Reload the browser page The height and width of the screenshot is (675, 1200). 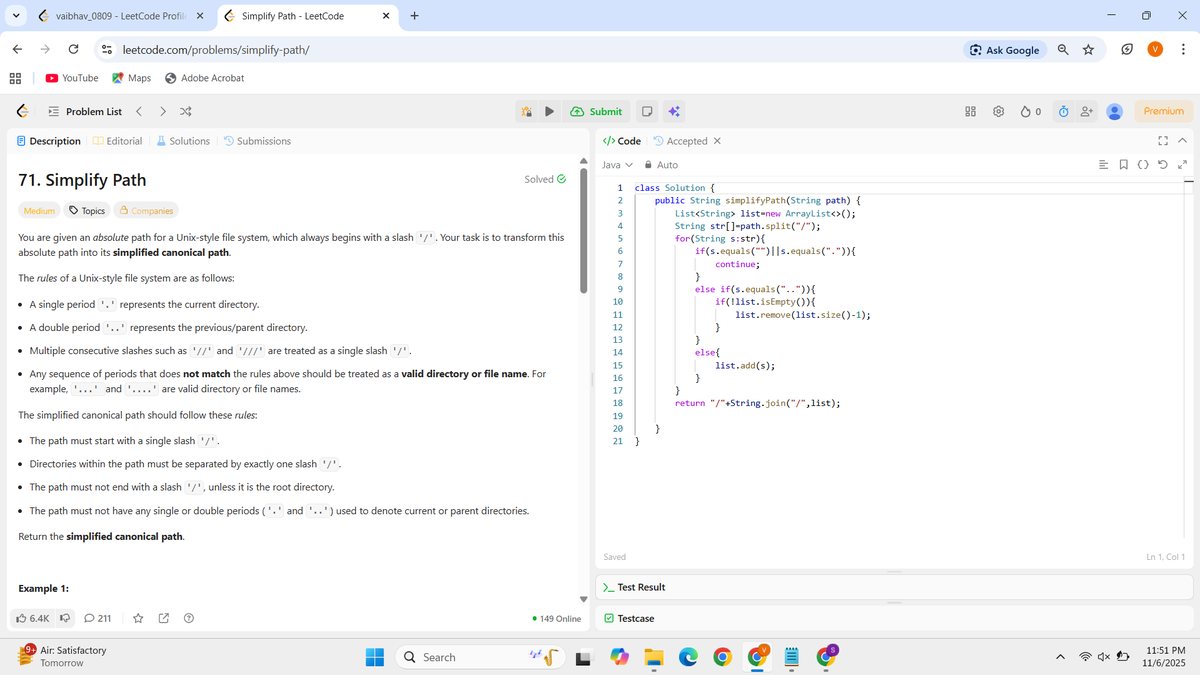[73, 50]
